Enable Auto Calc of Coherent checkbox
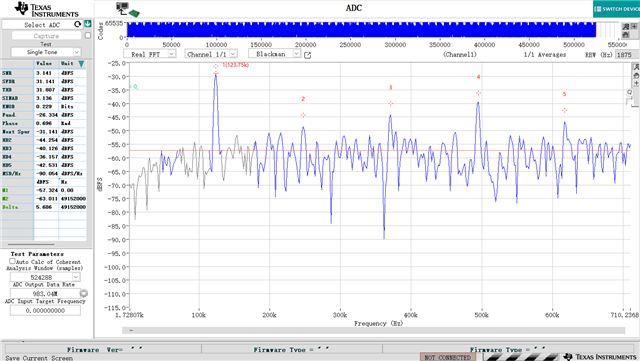This screenshot has width=640, height=361. [x=12, y=261]
